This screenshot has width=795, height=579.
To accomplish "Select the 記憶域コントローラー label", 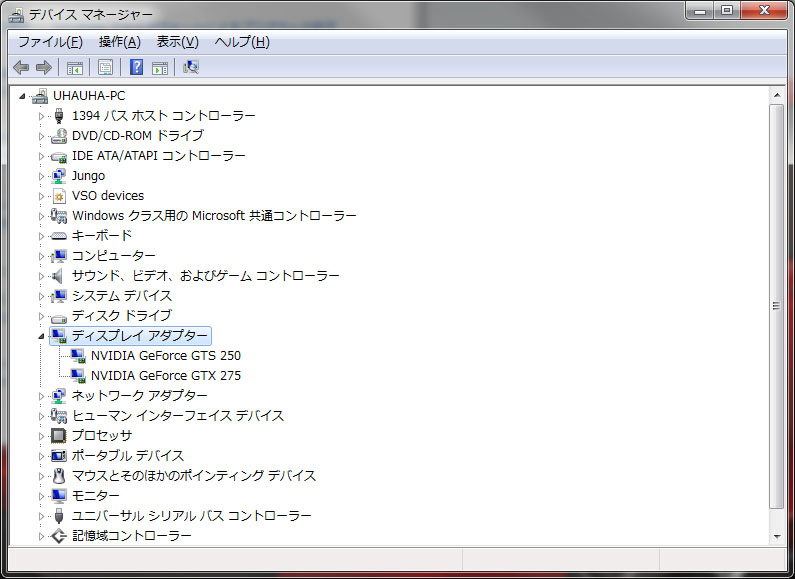I will point(132,535).
